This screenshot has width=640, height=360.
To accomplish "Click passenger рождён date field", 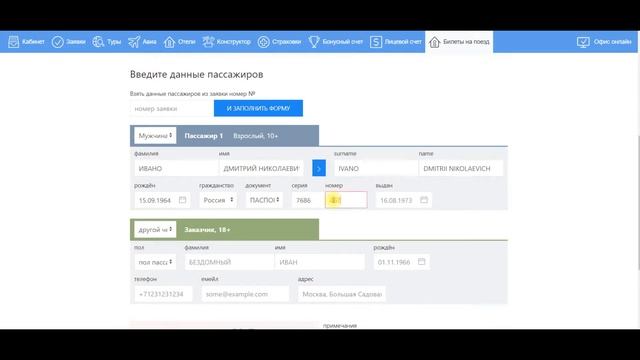I will click(x=162, y=200).
